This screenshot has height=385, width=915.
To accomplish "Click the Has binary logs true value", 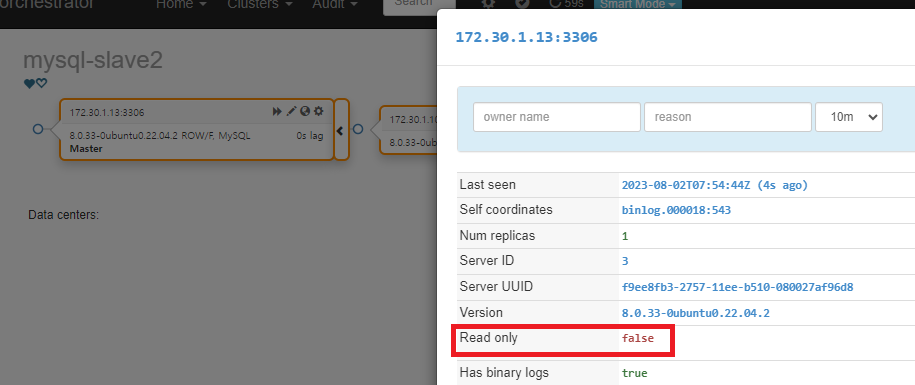I will [634, 373].
